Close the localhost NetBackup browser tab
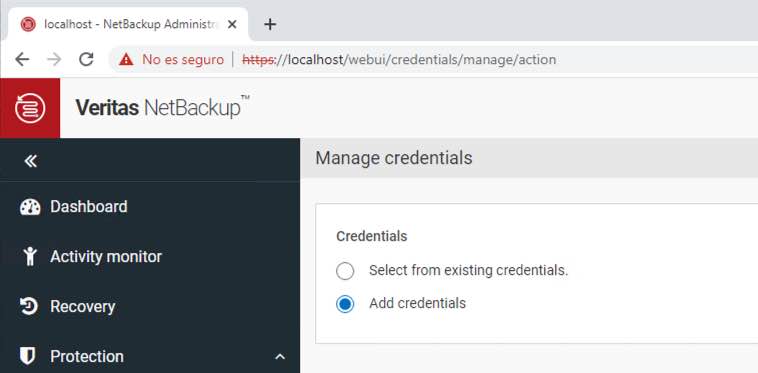 click(x=232, y=24)
